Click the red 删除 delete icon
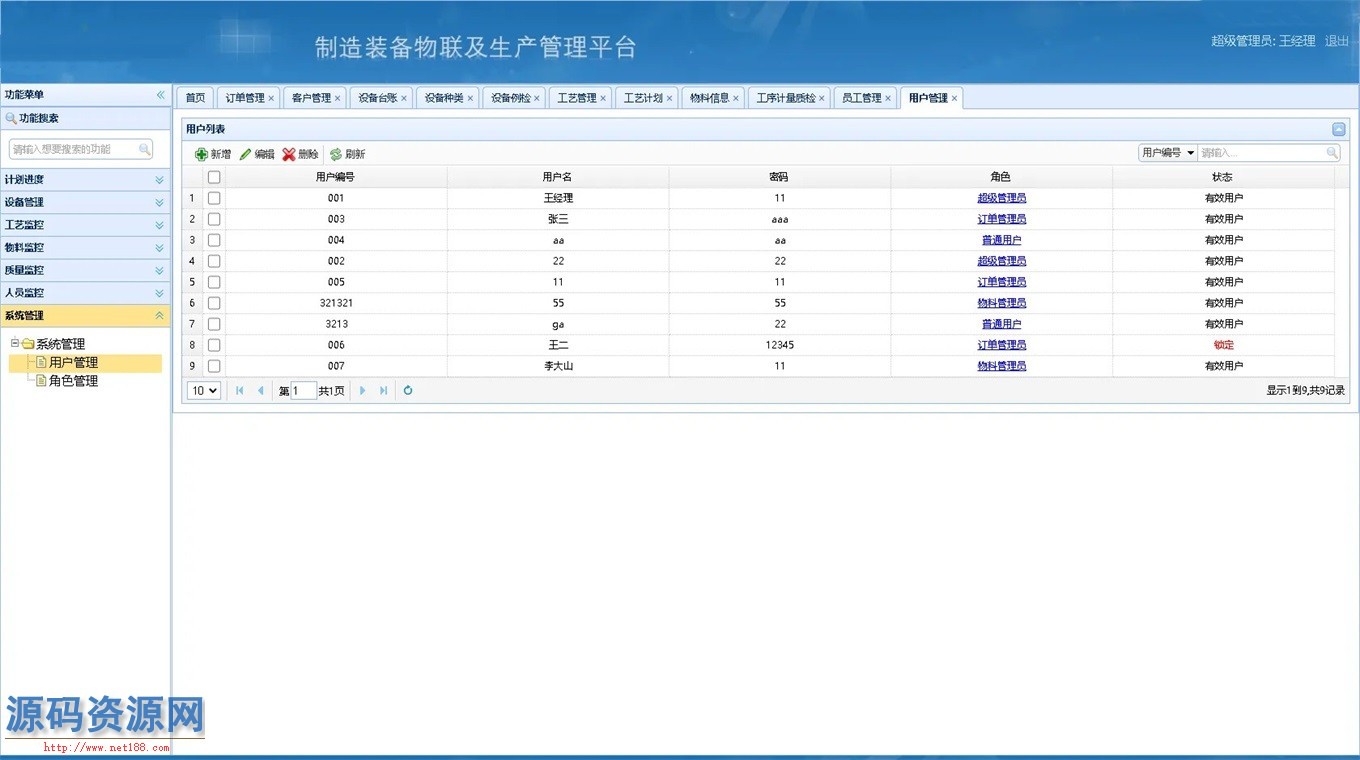 coord(289,154)
